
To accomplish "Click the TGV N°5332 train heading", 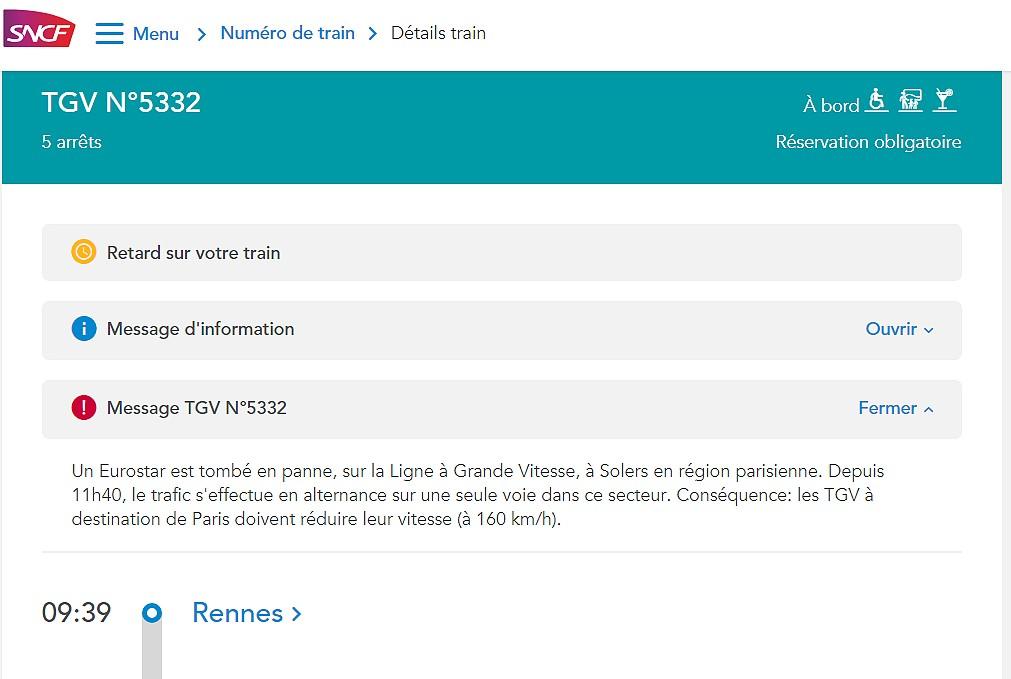I will click(121, 102).
